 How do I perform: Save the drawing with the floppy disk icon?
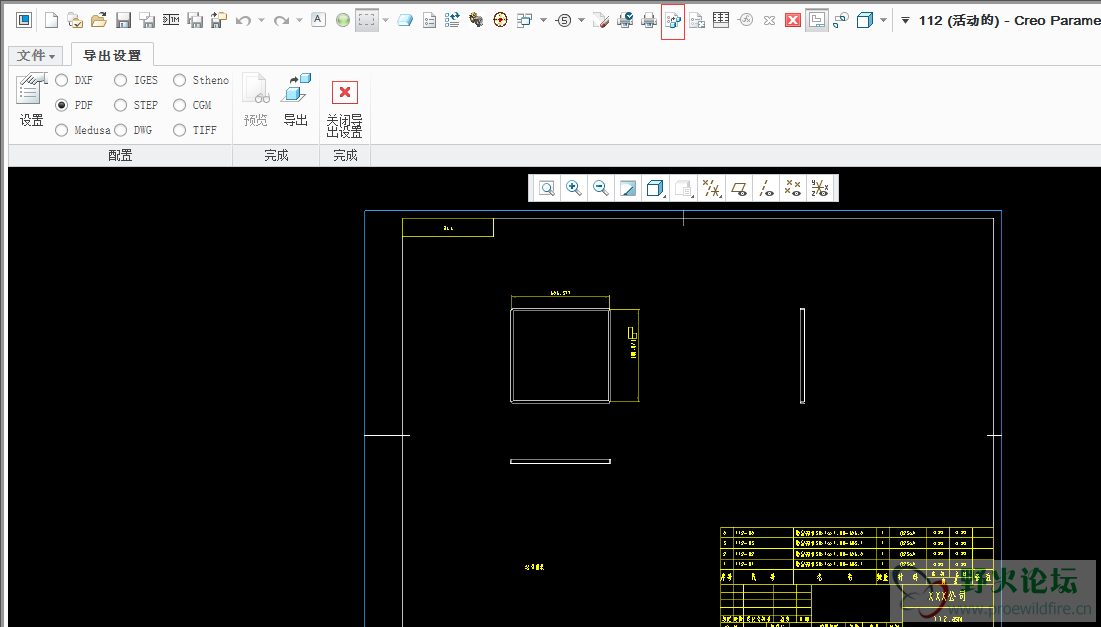[124, 20]
